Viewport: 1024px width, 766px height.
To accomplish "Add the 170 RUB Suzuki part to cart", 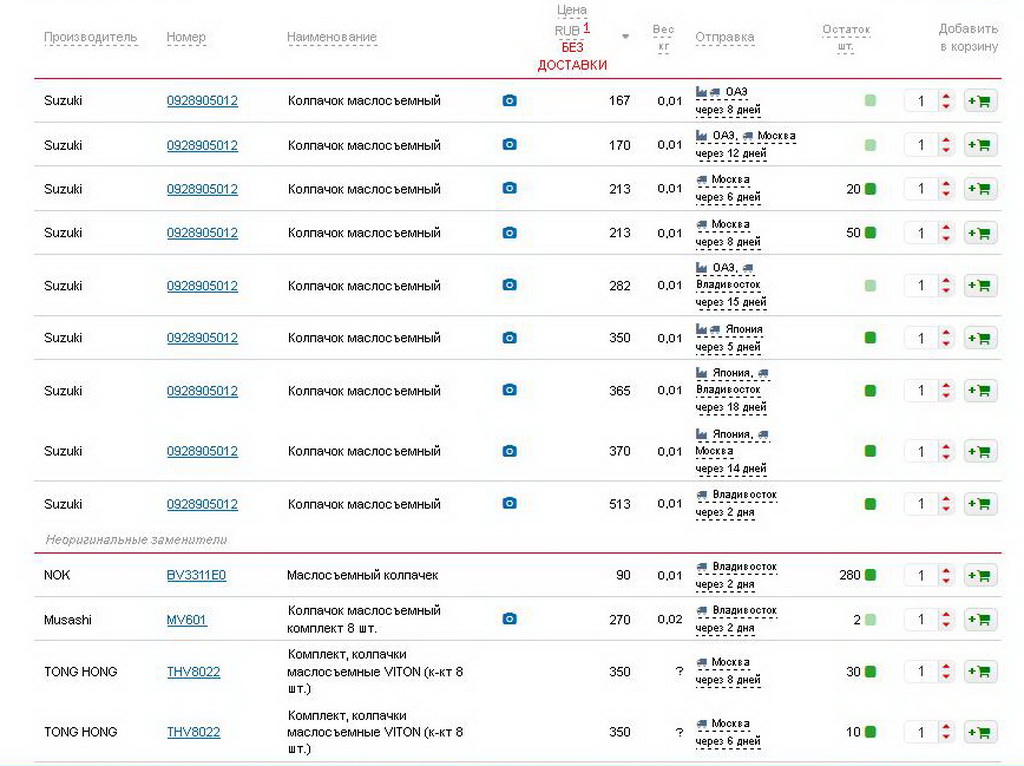I will [x=980, y=145].
